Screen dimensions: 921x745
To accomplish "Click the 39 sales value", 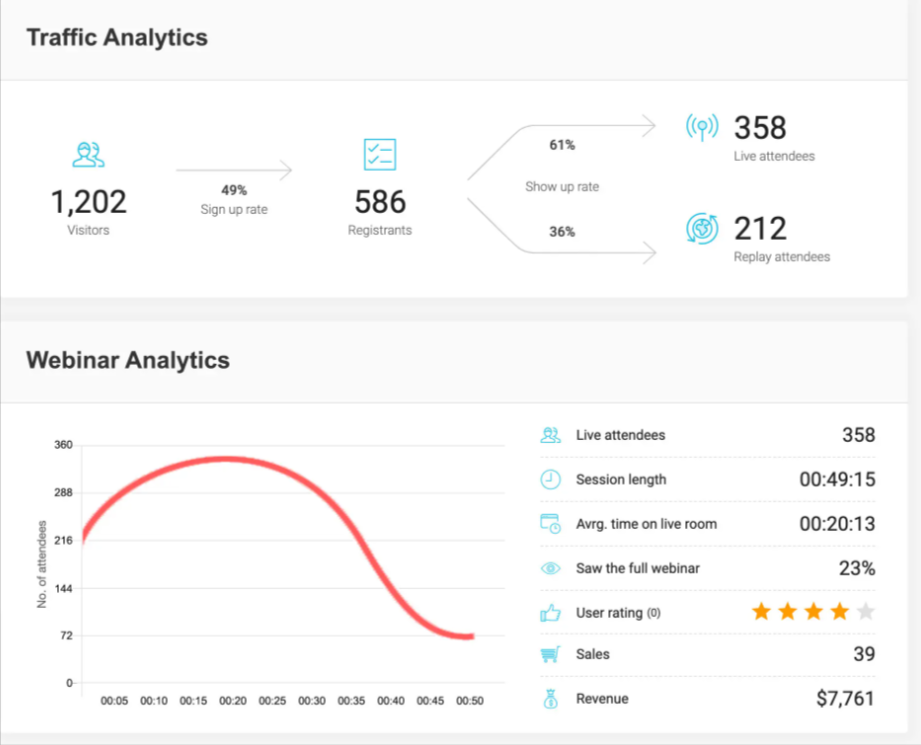I will 864,654.
